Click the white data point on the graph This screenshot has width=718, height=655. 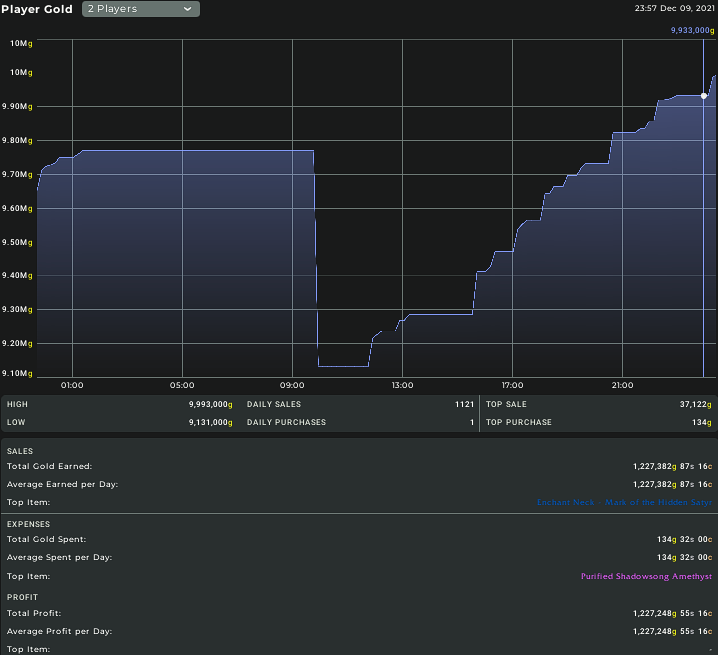point(704,96)
